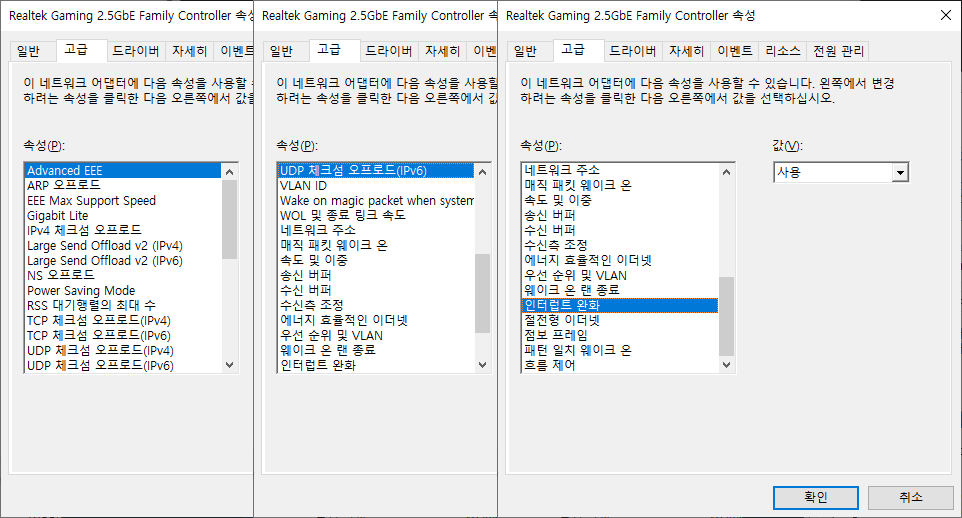Open 드라이버 tab in right window
Image resolution: width=962 pixels, height=518 pixels.
633,51
